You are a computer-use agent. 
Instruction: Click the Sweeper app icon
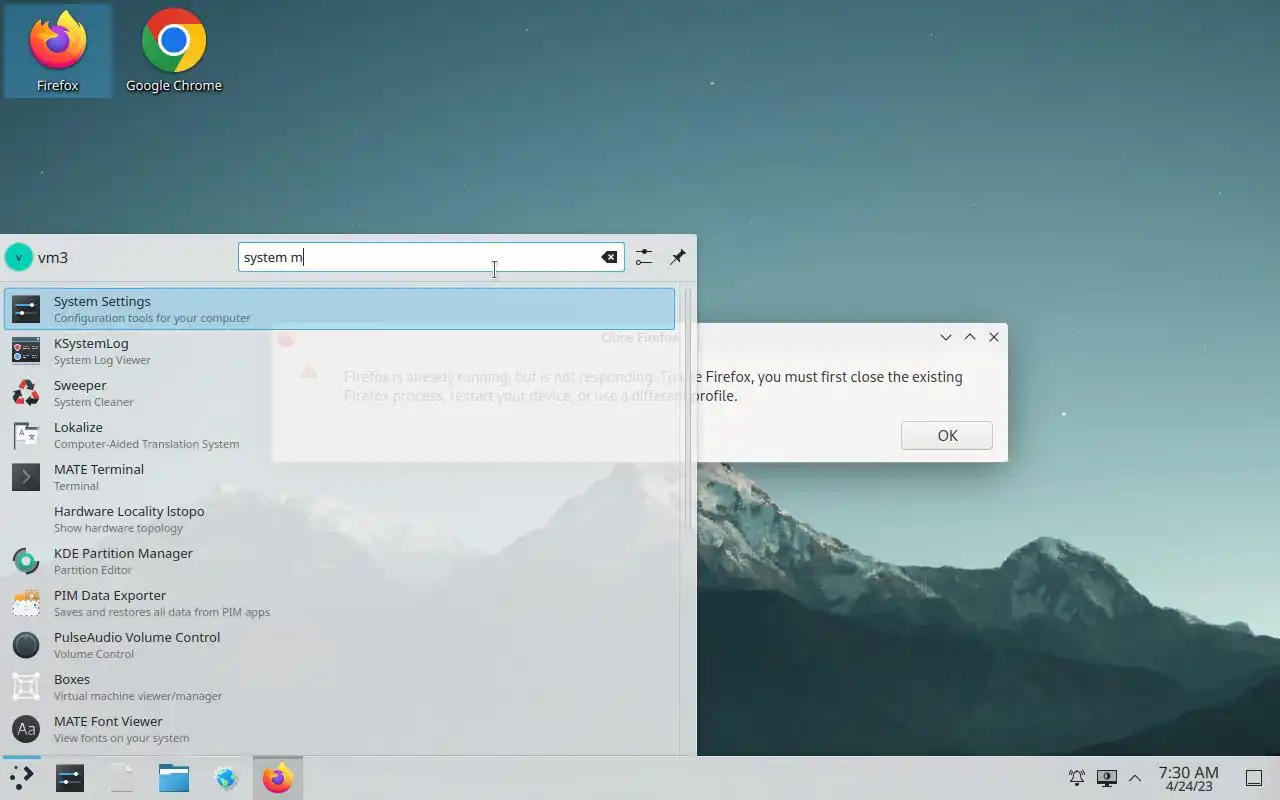(26, 393)
